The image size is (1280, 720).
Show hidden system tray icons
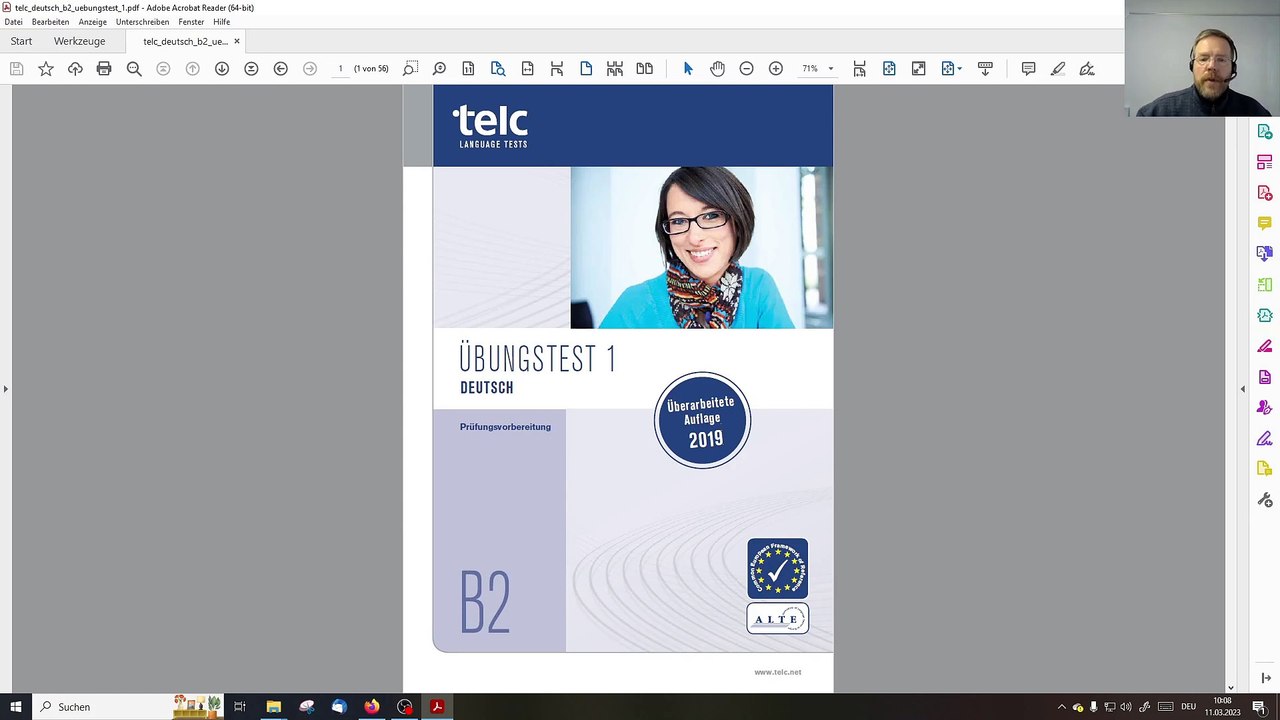1061,707
